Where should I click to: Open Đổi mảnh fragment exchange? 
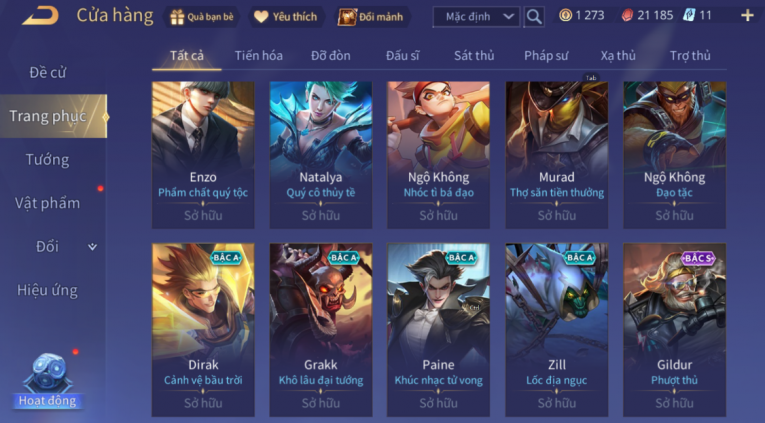pyautogui.click(x=371, y=17)
